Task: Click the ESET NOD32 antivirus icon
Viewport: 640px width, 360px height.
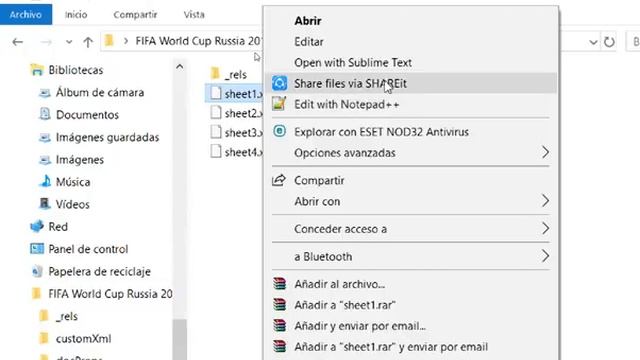Action: (280, 131)
